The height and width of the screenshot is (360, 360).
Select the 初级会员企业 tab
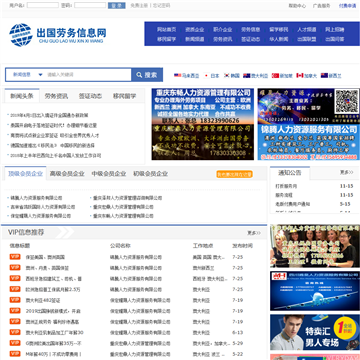150,174
